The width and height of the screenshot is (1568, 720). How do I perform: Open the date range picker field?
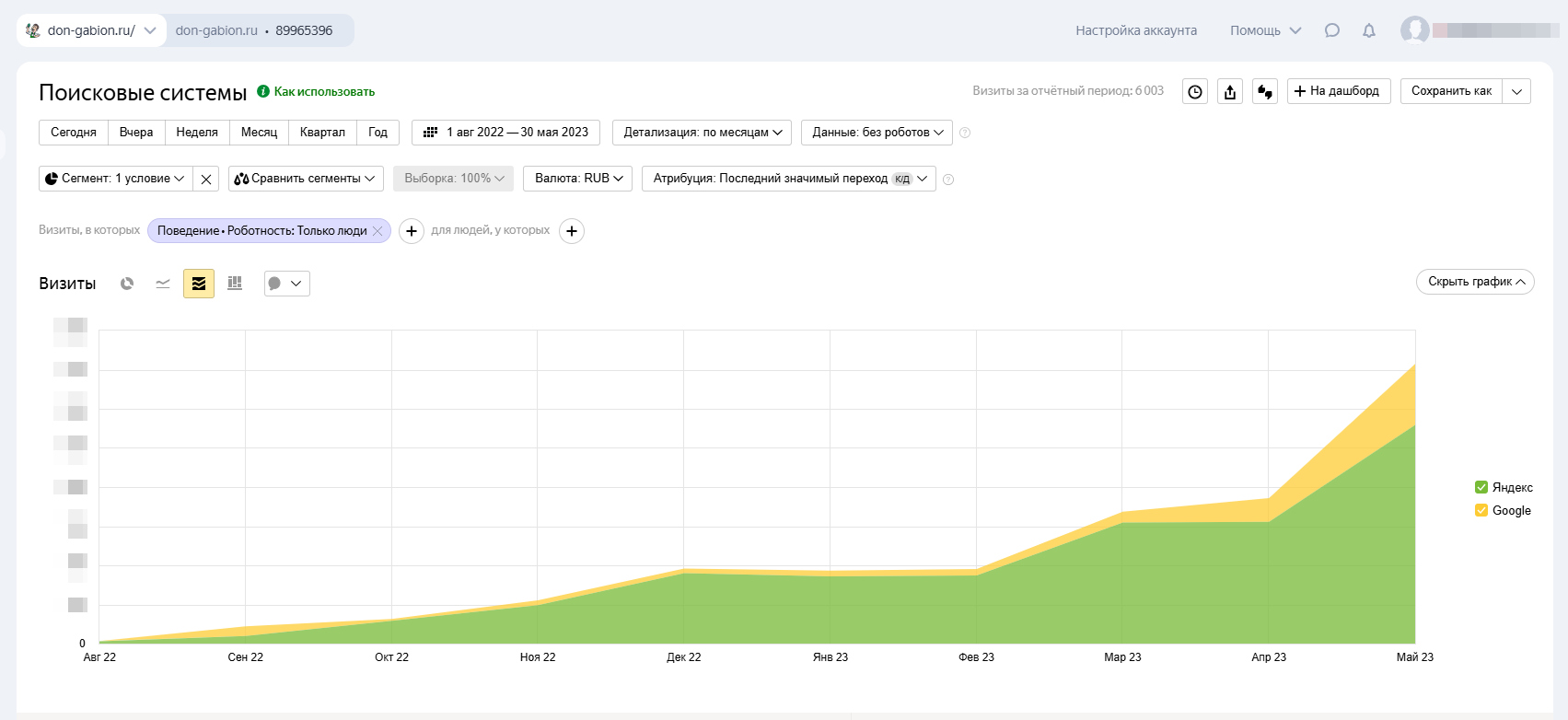506,133
